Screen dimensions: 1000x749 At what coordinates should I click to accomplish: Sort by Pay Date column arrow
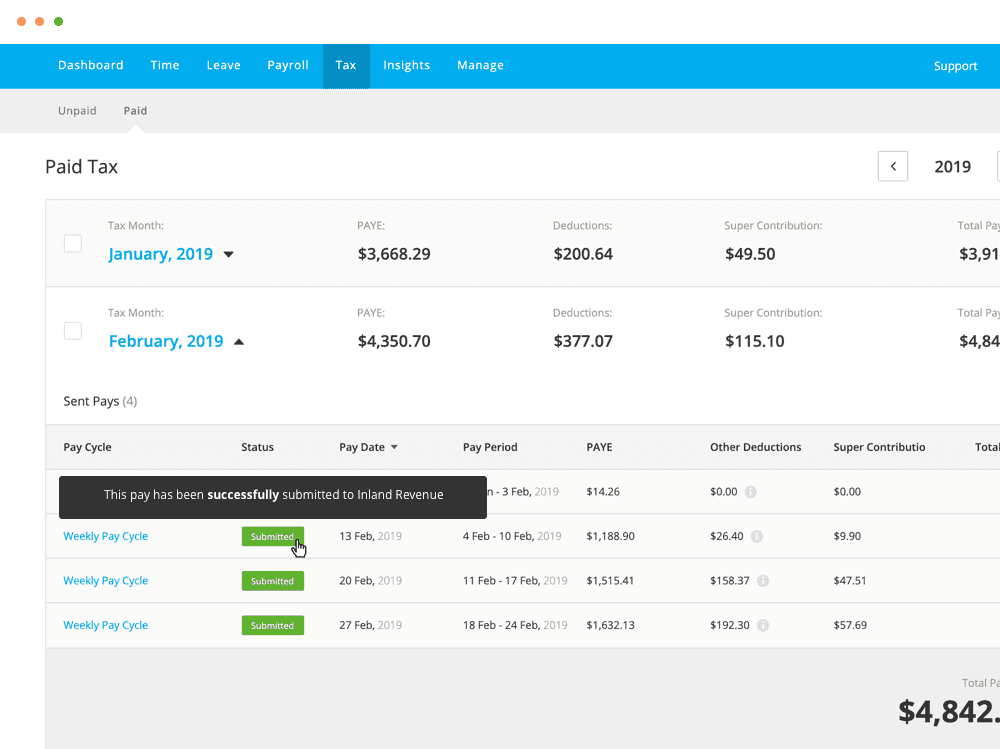394,448
